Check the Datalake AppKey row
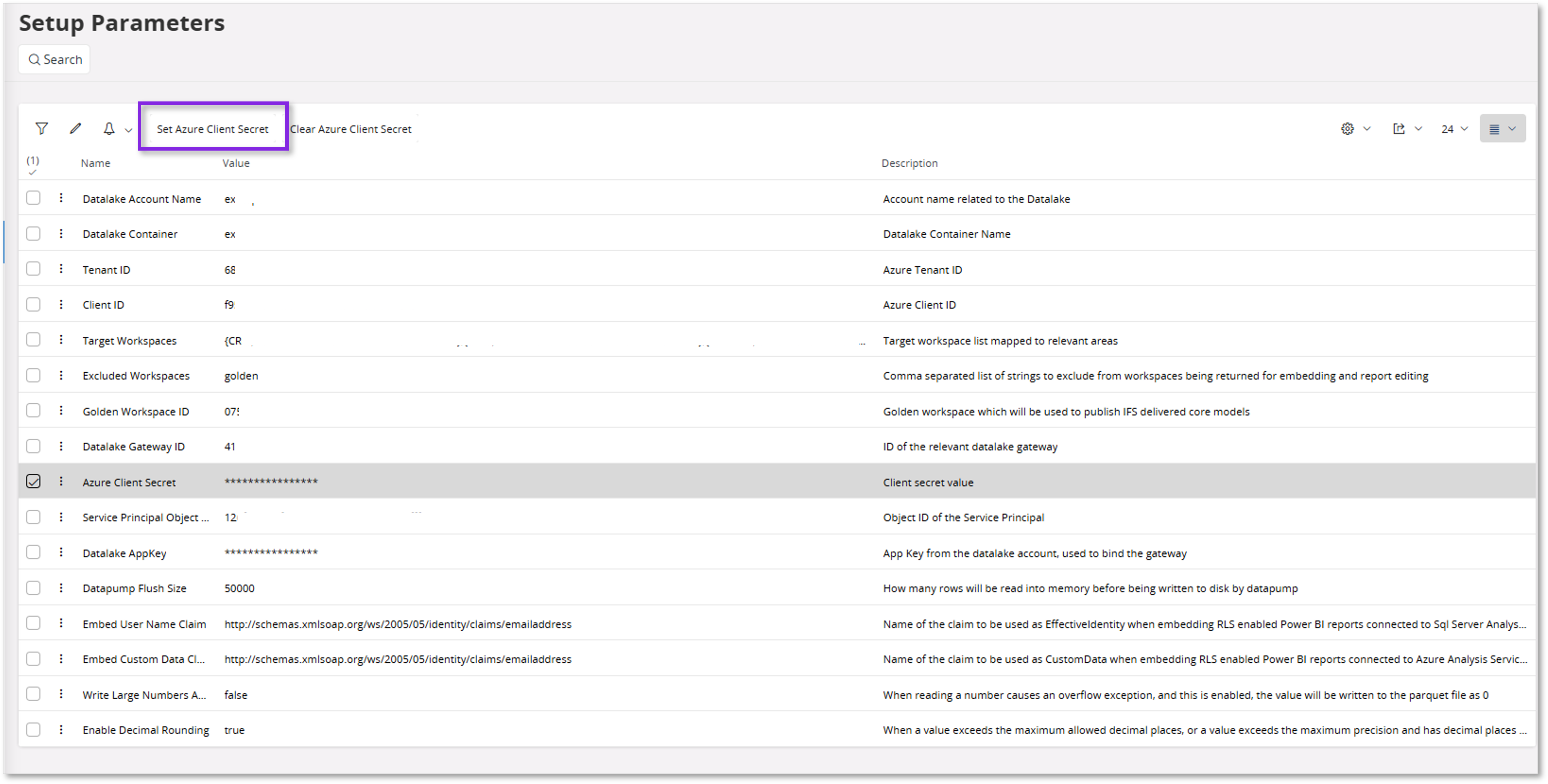1548x784 pixels. 34,552
